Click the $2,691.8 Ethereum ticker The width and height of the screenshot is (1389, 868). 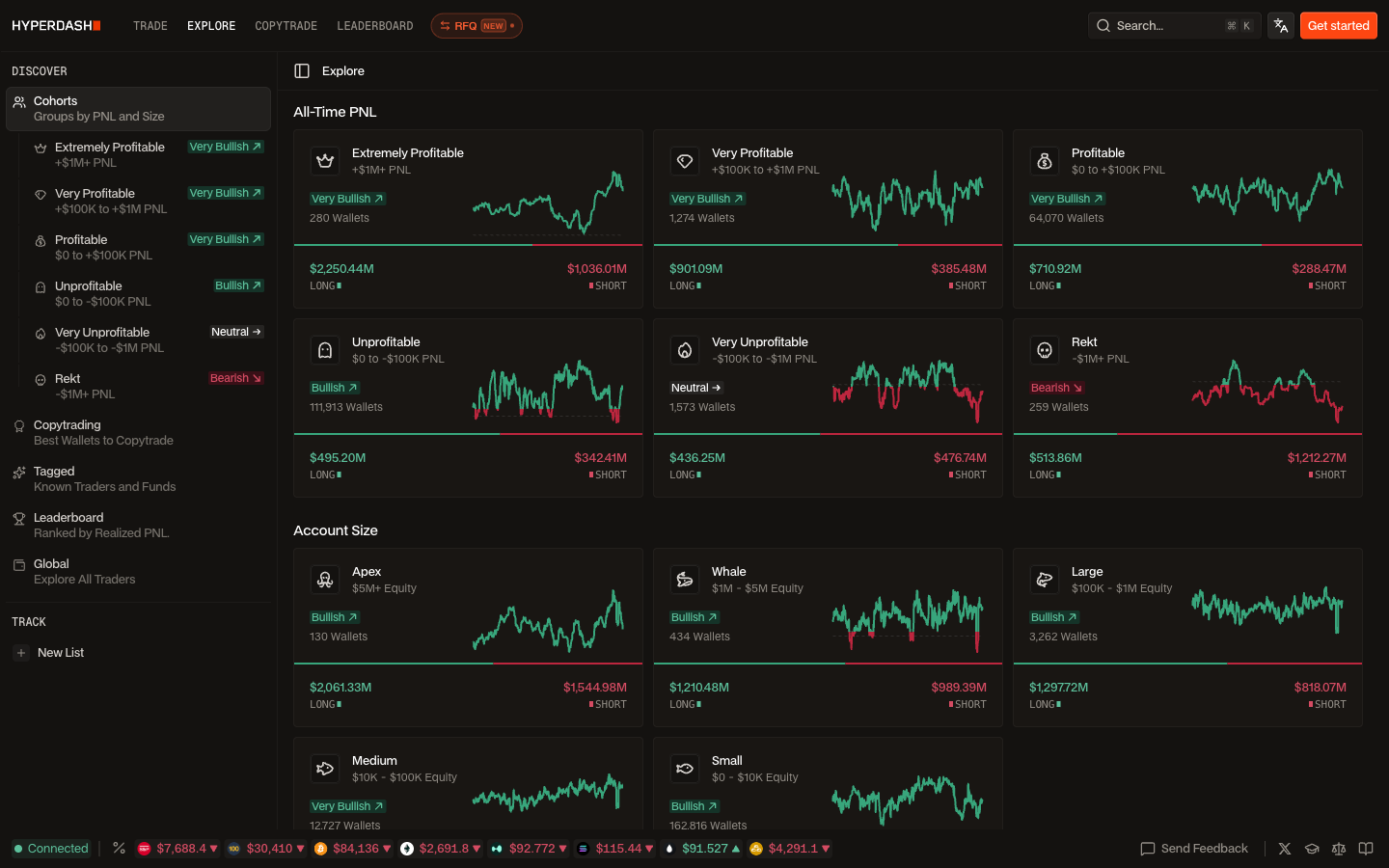(x=440, y=849)
